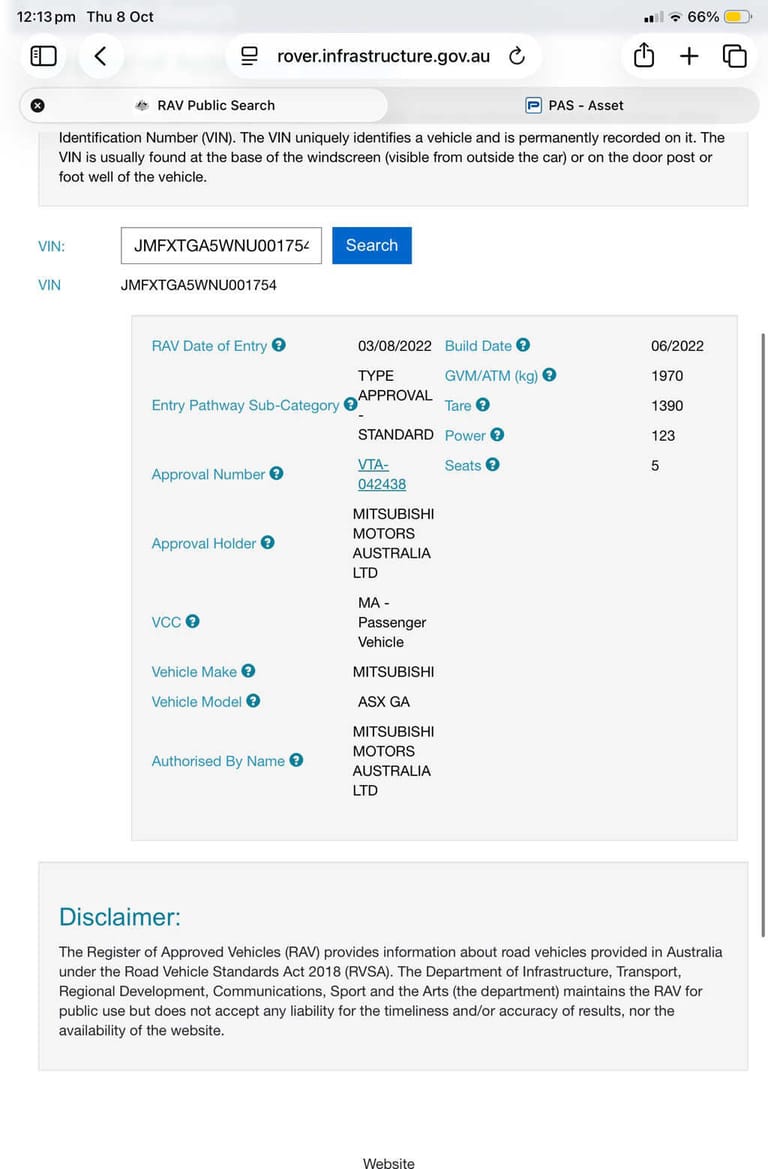The image size is (768, 1169).
Task: Click the page scrollbar on the right
Action: click(763, 634)
